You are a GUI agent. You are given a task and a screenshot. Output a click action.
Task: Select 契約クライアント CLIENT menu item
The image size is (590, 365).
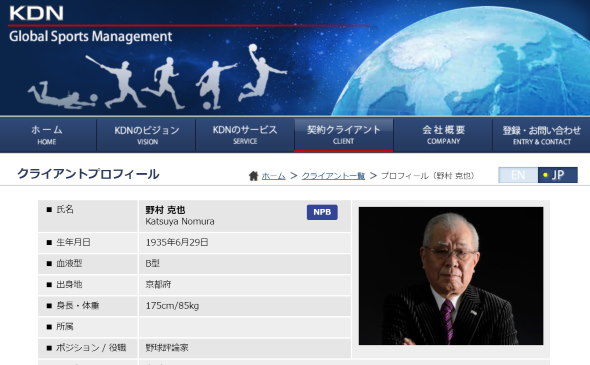(x=344, y=135)
